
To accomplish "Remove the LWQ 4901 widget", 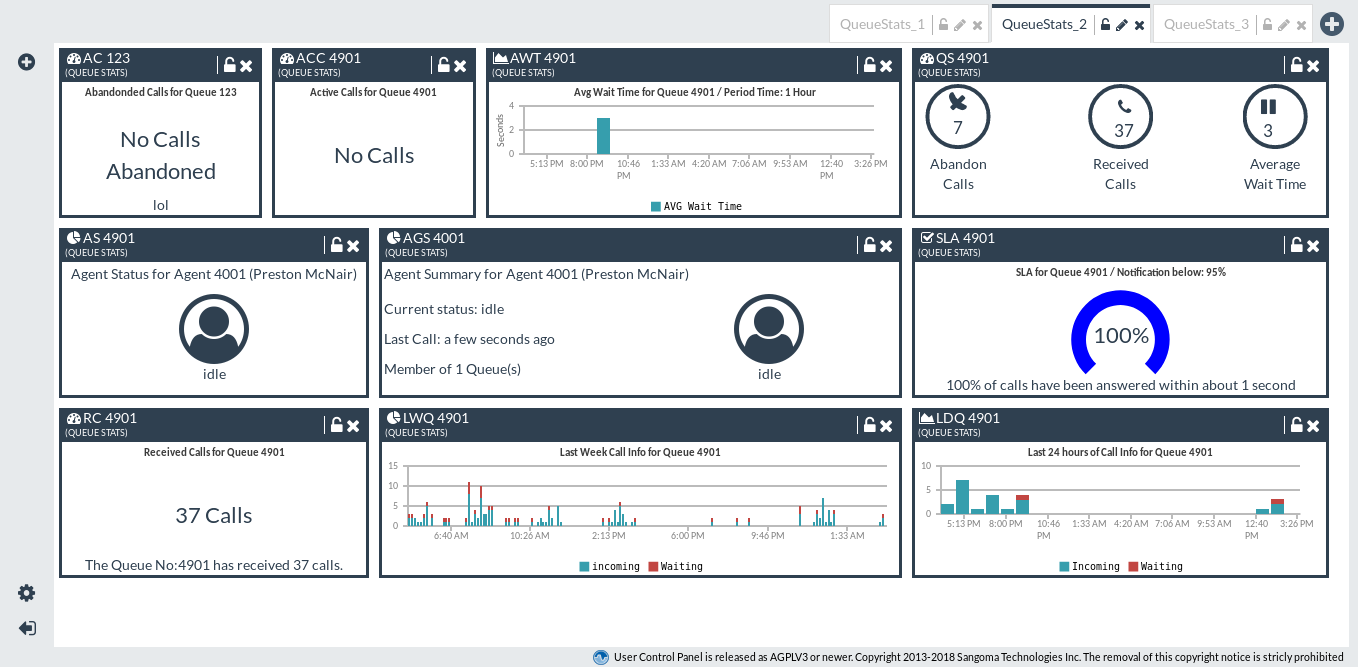I will coord(886,426).
